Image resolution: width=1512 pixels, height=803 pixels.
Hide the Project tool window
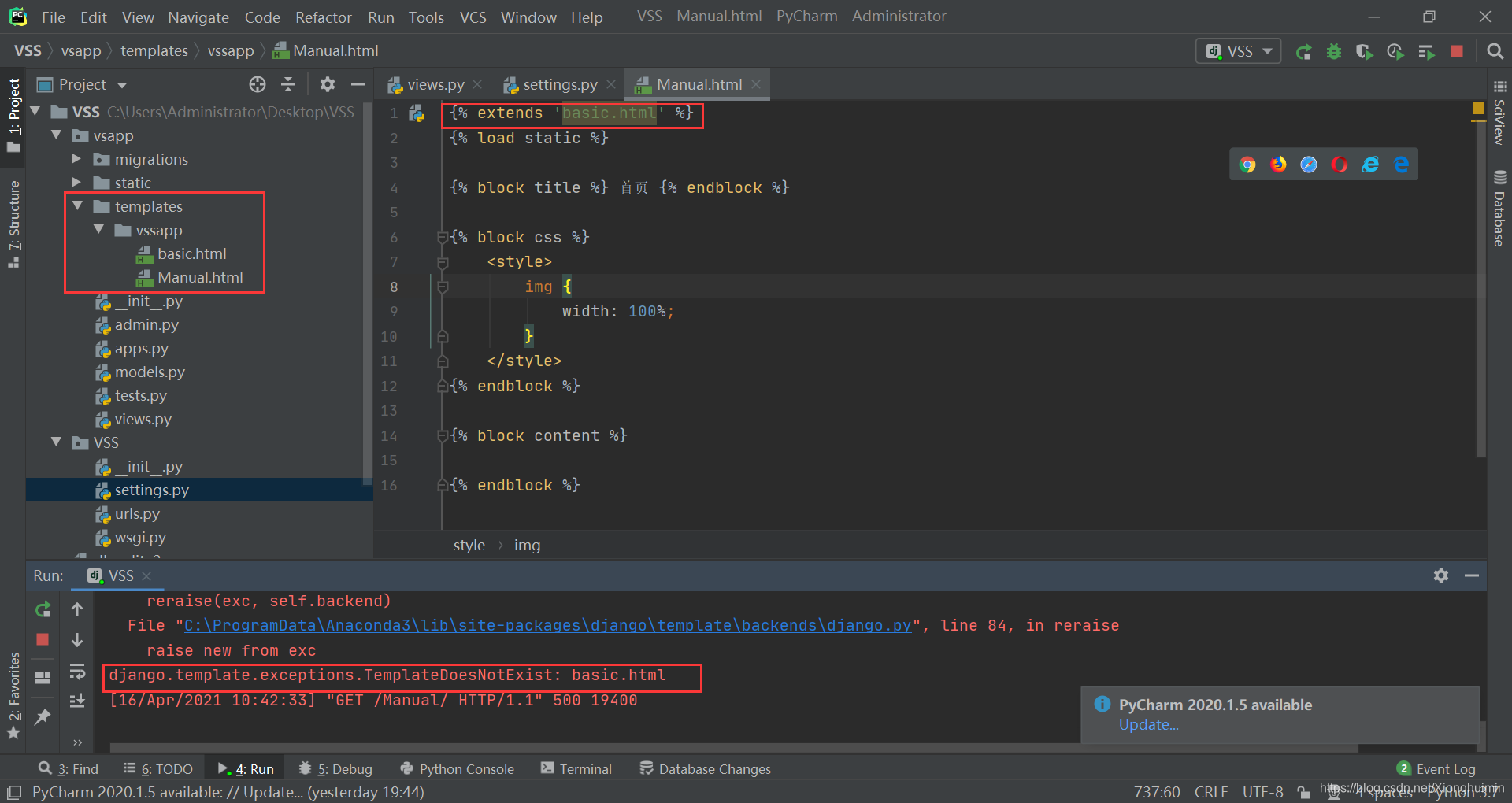pos(358,84)
